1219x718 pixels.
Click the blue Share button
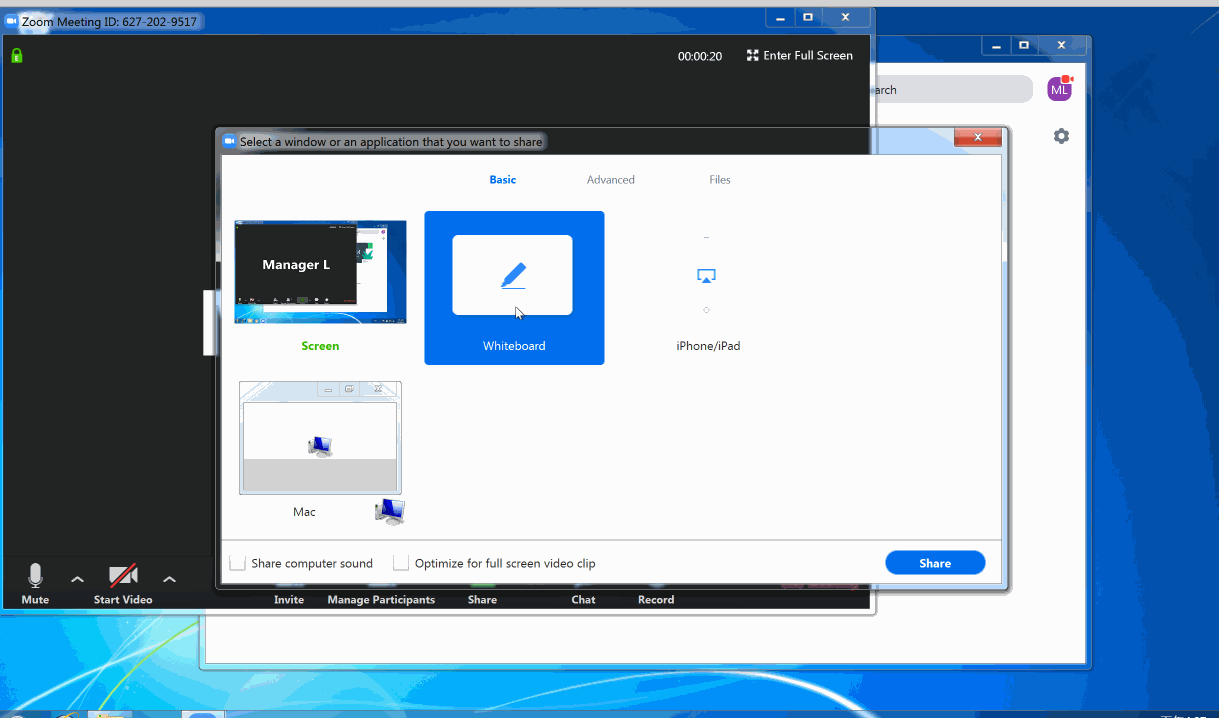click(935, 563)
